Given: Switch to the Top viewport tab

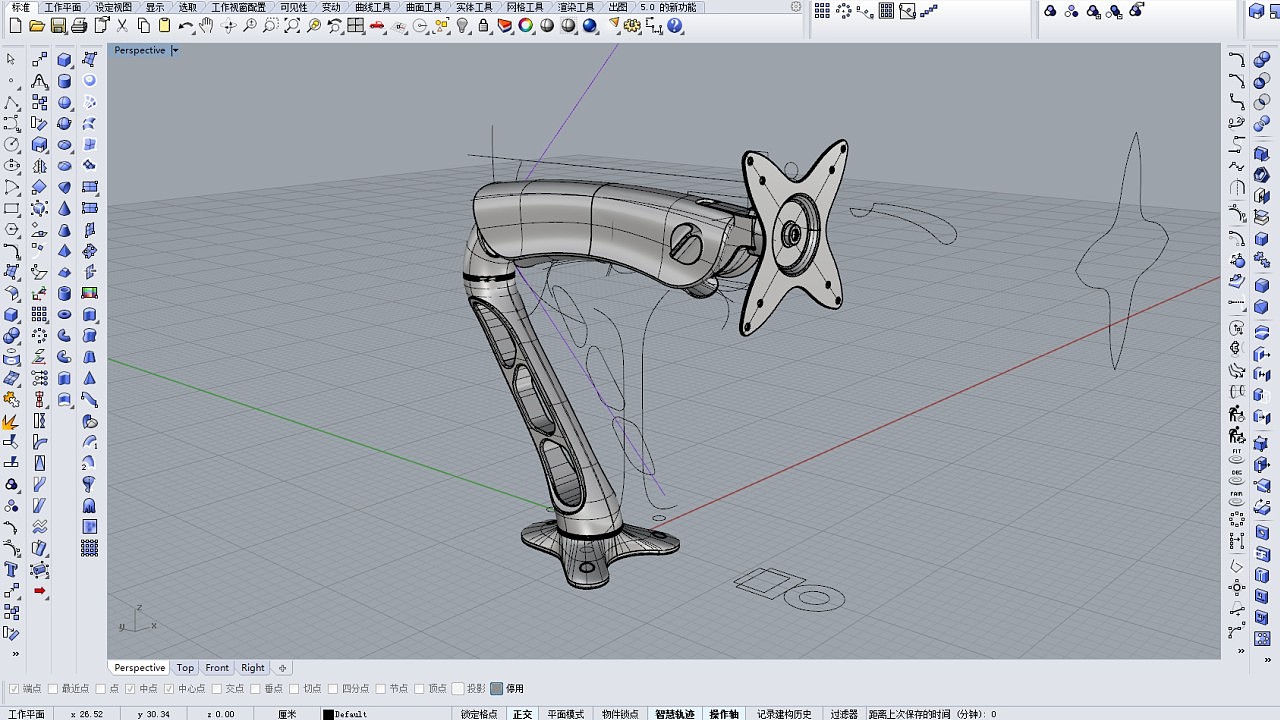Looking at the screenshot, I should 185,668.
